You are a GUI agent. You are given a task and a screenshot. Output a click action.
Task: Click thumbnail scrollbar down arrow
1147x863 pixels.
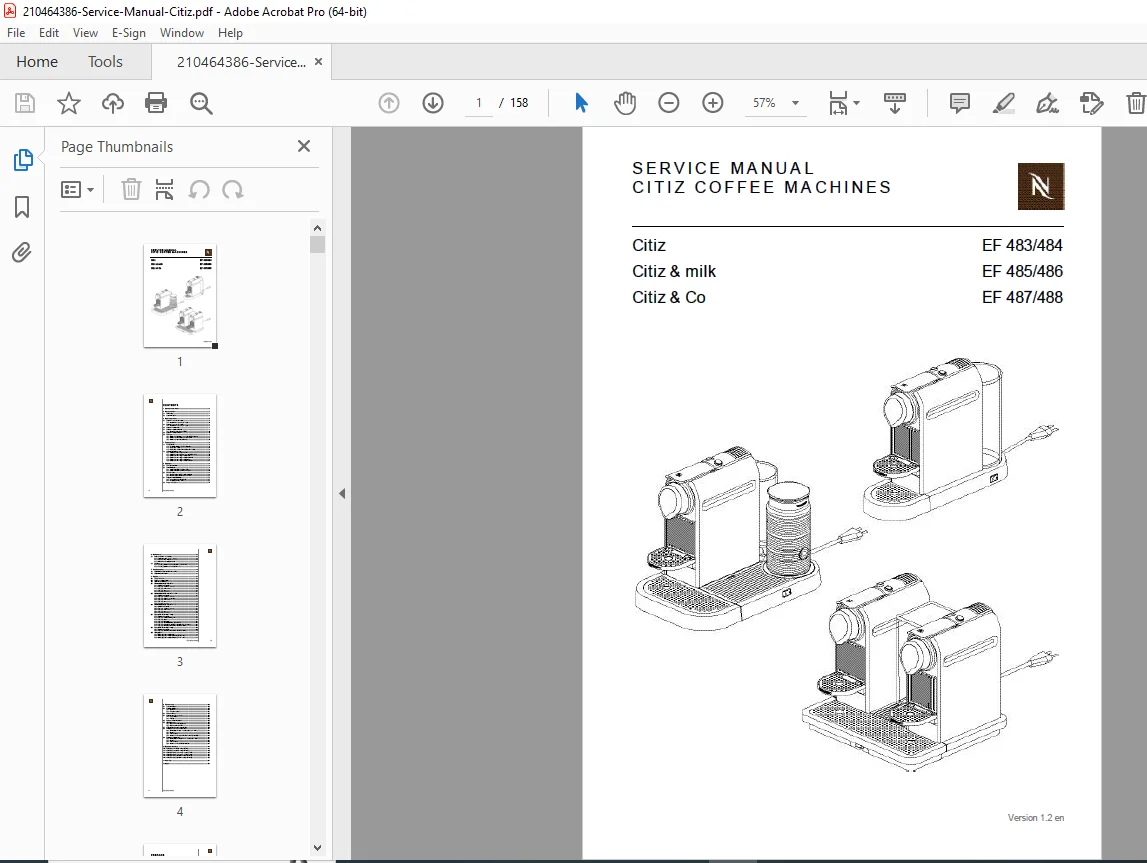pyautogui.click(x=317, y=848)
